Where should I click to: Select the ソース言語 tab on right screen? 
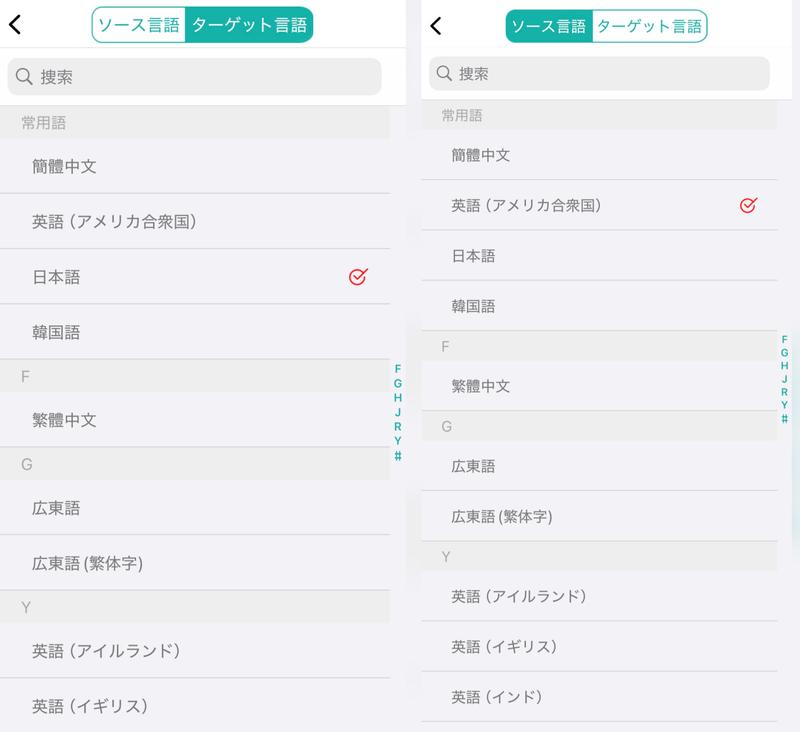pyautogui.click(x=548, y=26)
